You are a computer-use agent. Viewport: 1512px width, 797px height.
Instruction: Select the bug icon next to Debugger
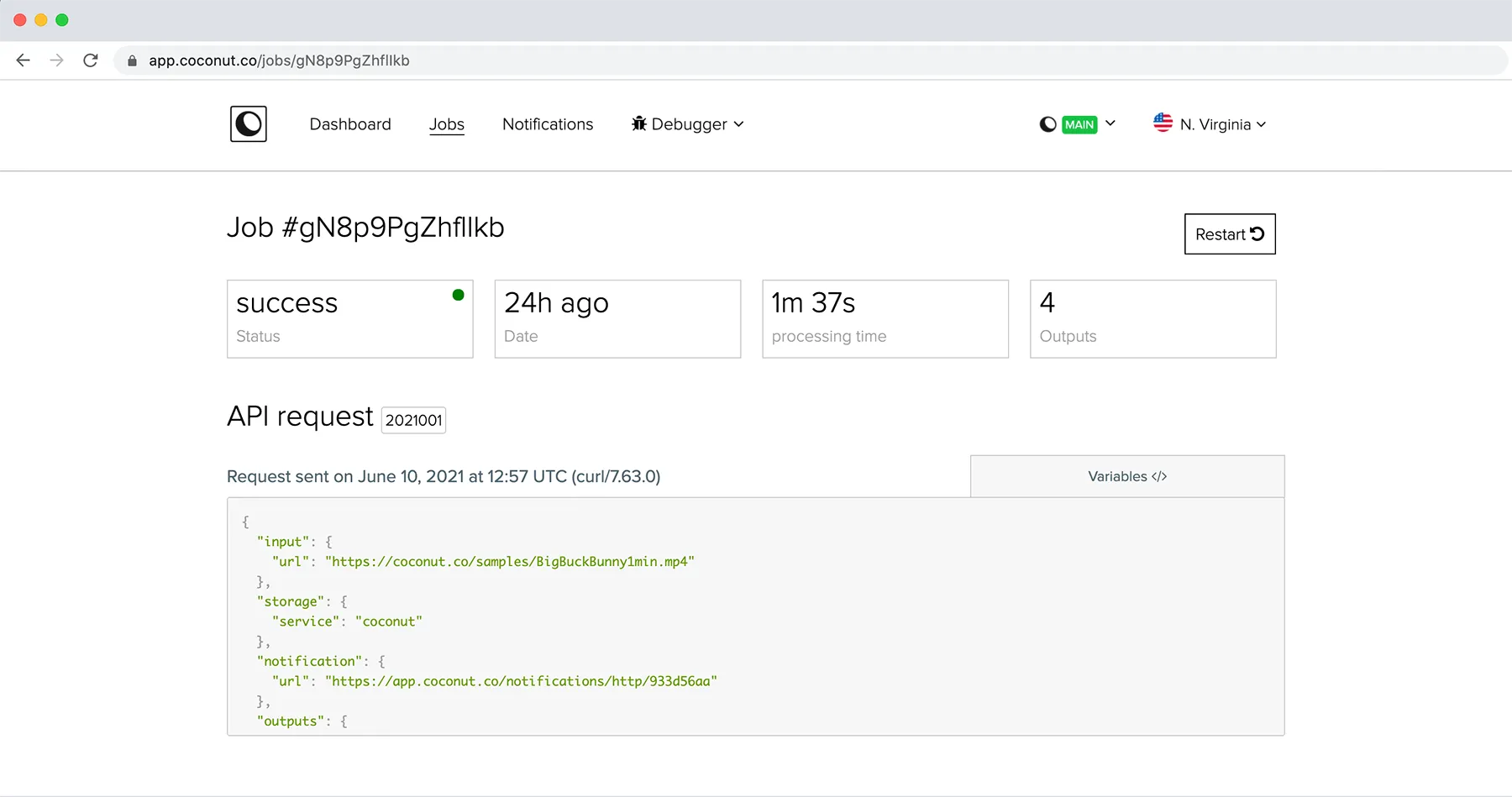coord(639,123)
